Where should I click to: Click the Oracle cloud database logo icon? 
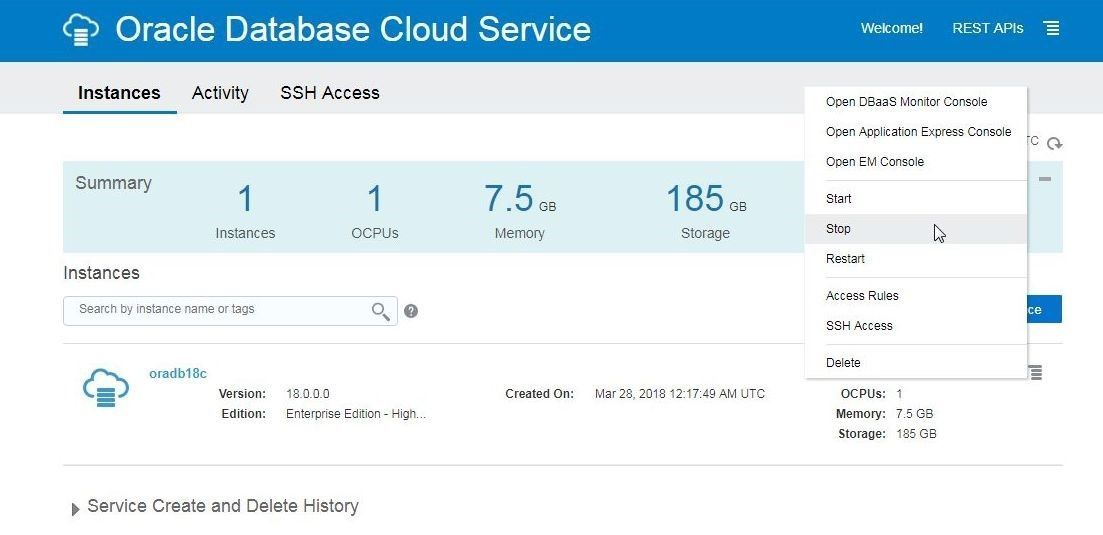click(81, 30)
